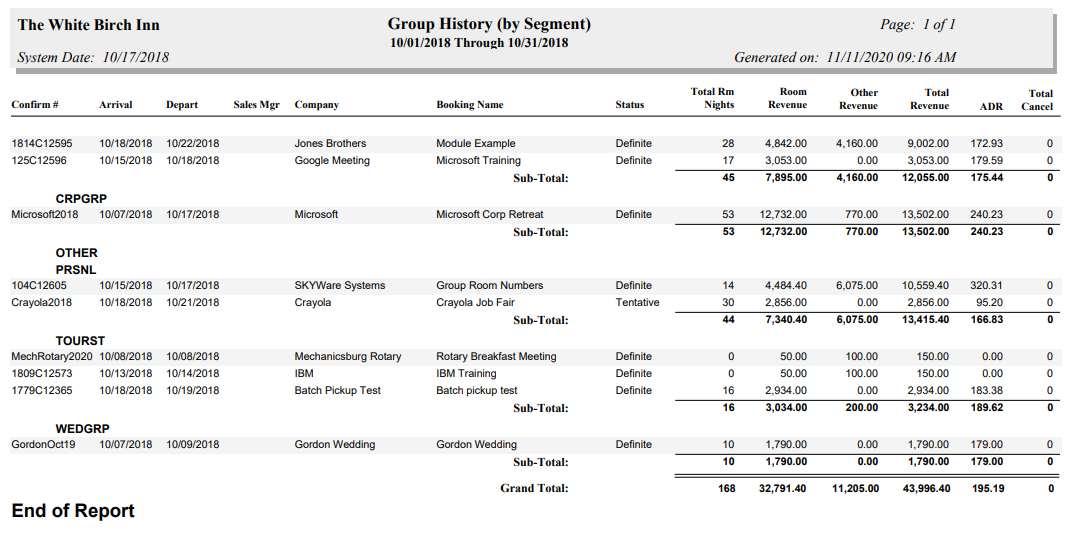
Task: Click the 'Total Rm Nights' column header
Action: pos(712,98)
